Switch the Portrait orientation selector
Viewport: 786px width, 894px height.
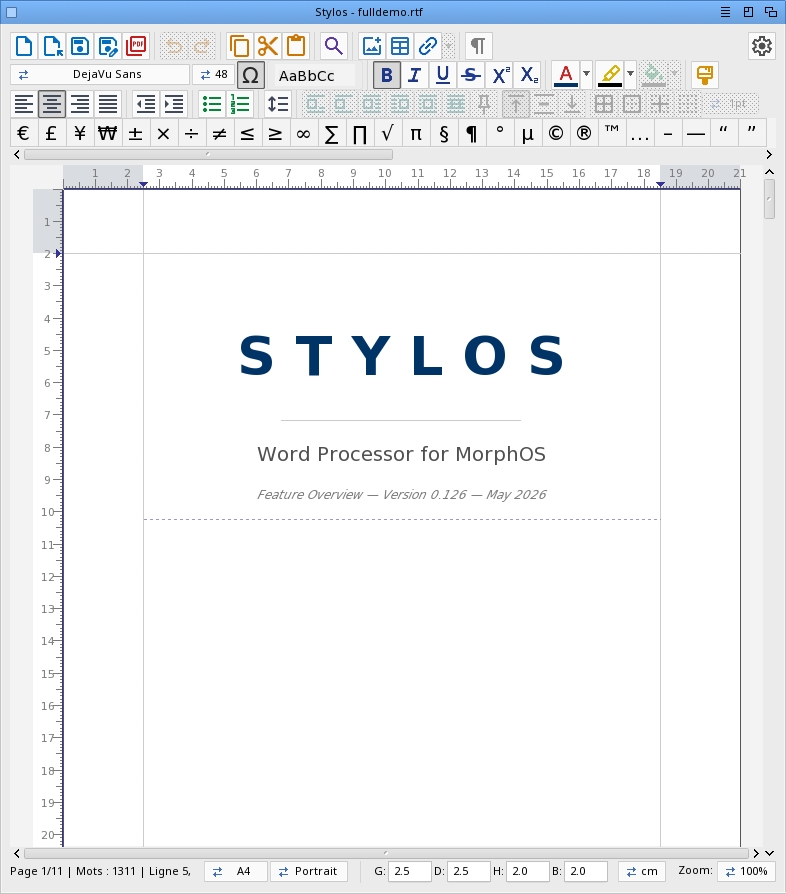coord(309,871)
